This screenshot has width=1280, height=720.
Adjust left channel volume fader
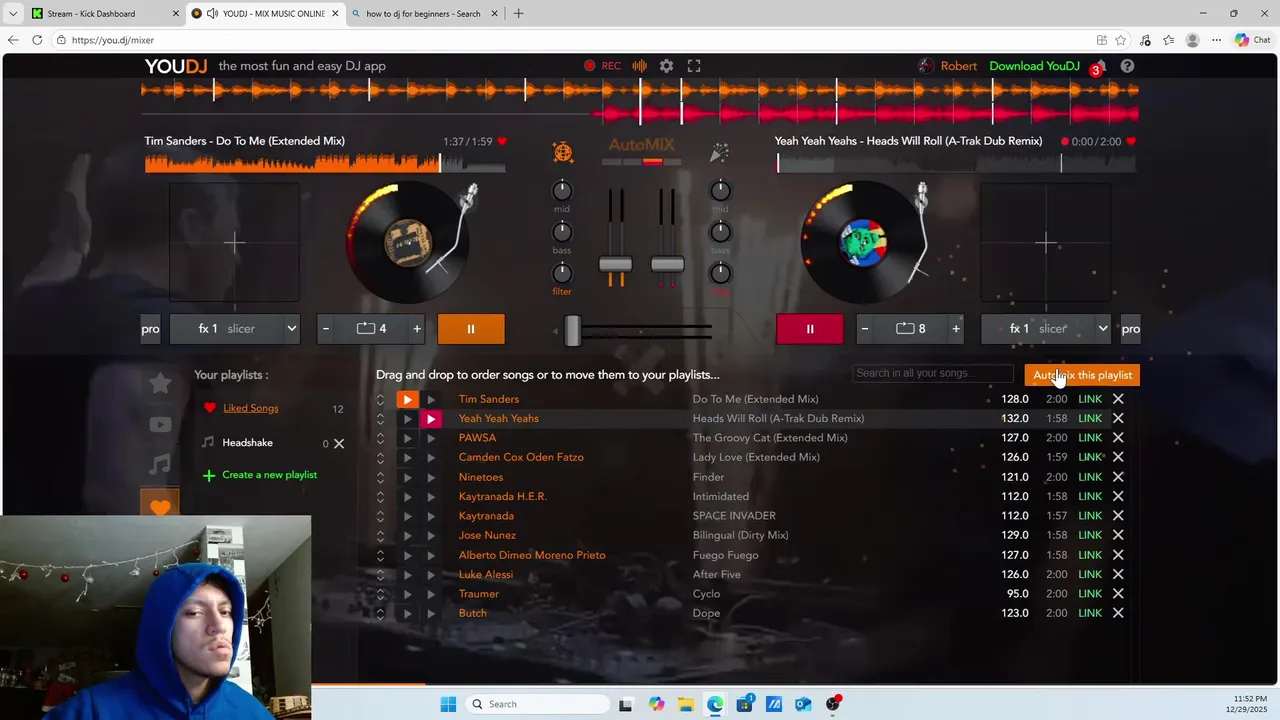pos(615,265)
